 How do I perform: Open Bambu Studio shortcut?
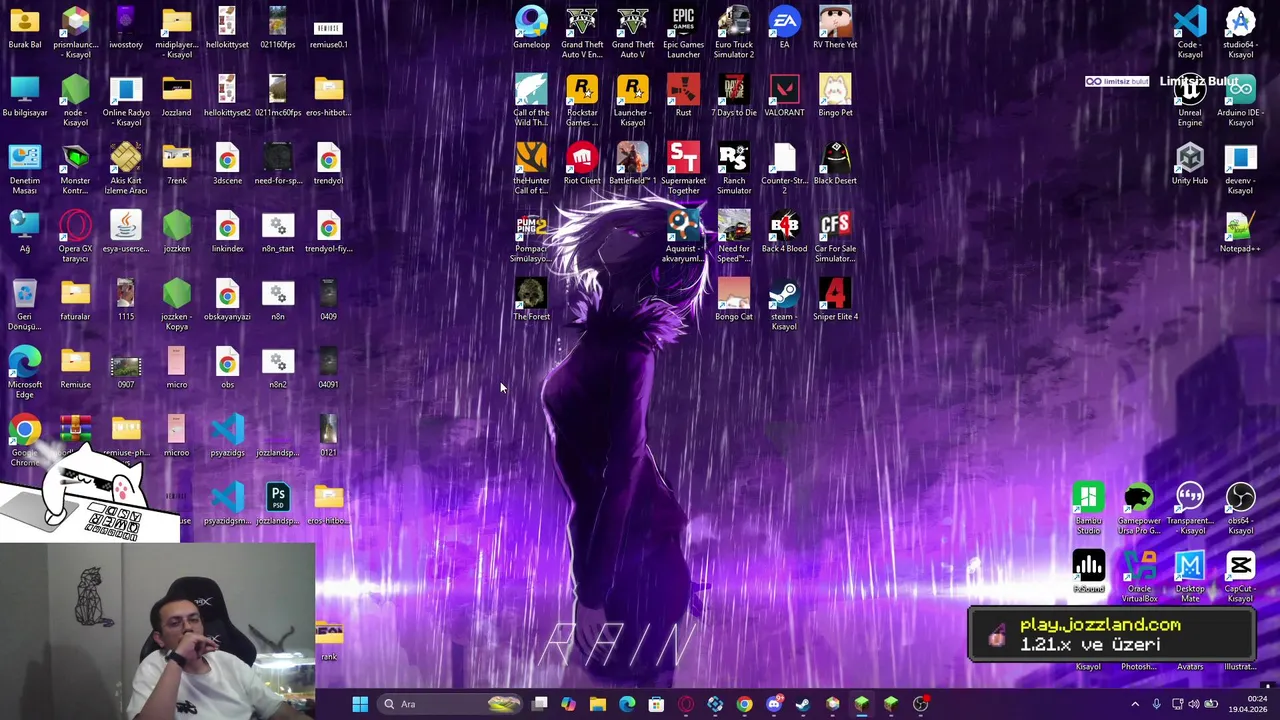1088,508
